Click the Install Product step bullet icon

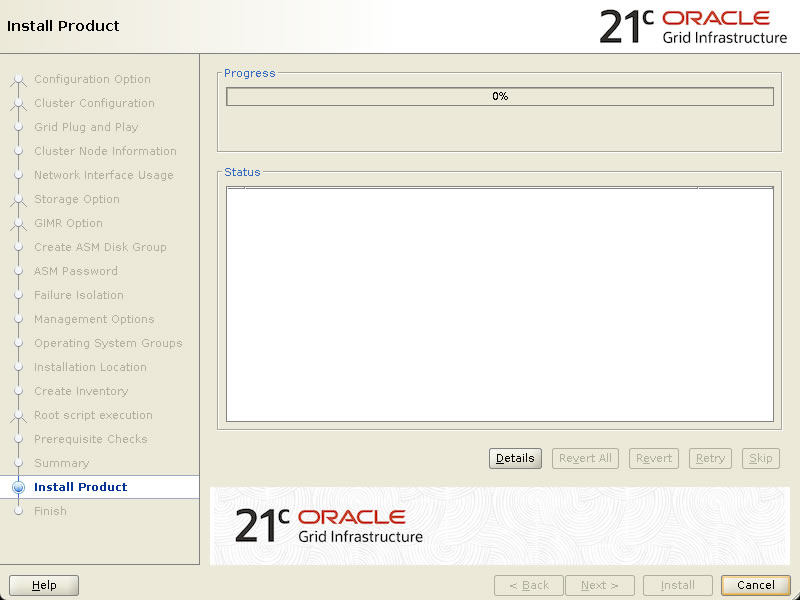(x=18, y=487)
